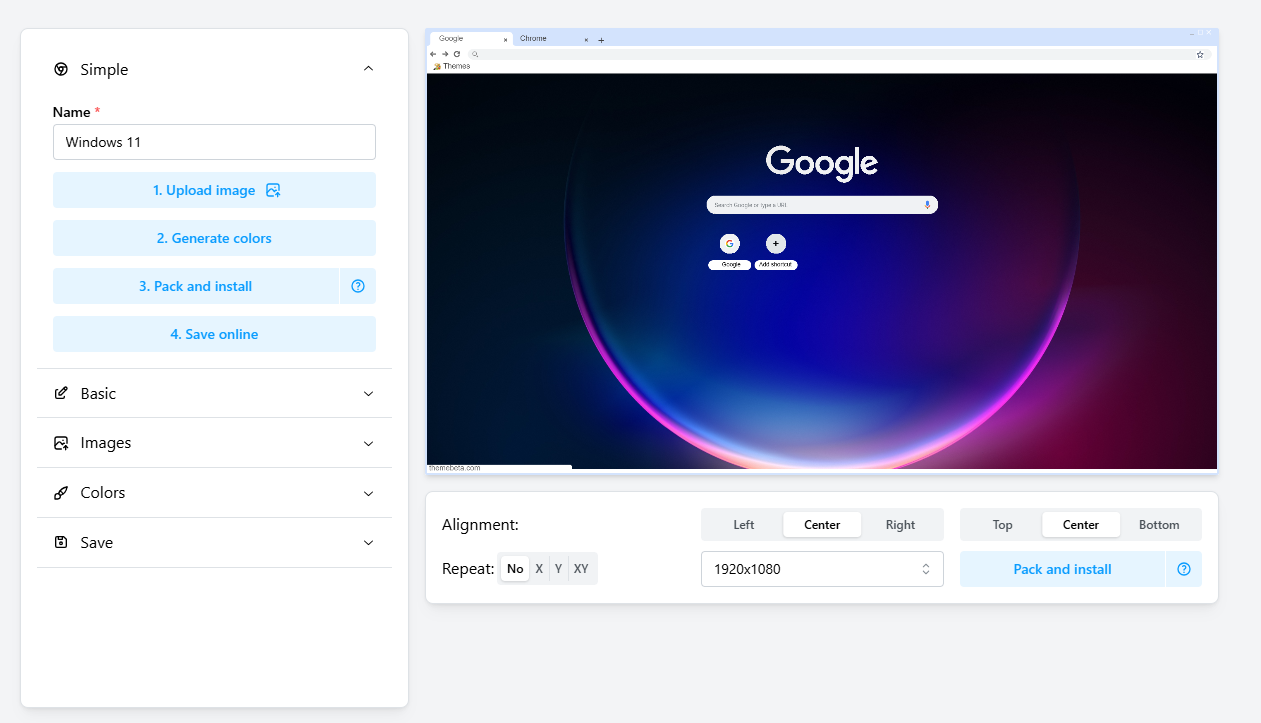Set vertical alignment to Center
Image resolution: width=1261 pixels, height=723 pixels.
tap(1081, 525)
